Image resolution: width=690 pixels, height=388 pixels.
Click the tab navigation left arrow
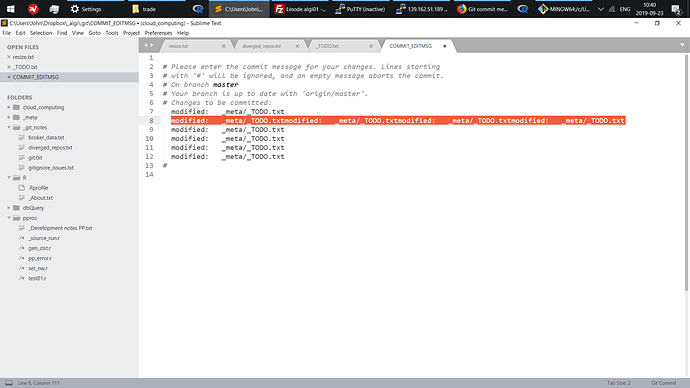146,45
